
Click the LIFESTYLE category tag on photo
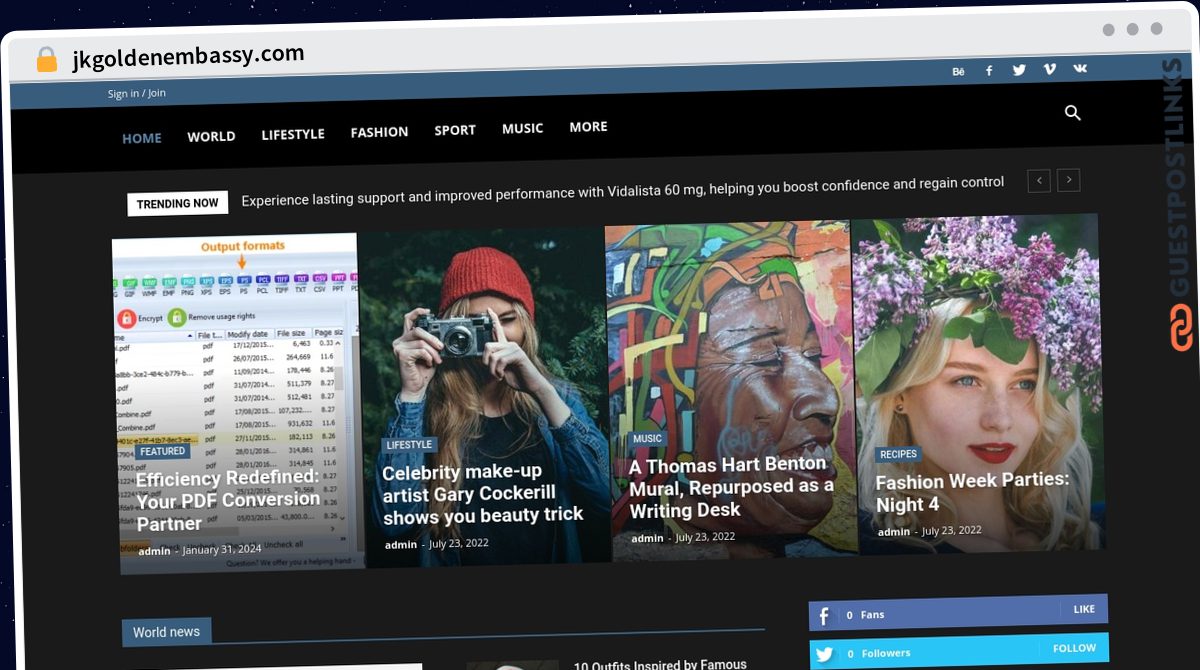pyautogui.click(x=409, y=445)
